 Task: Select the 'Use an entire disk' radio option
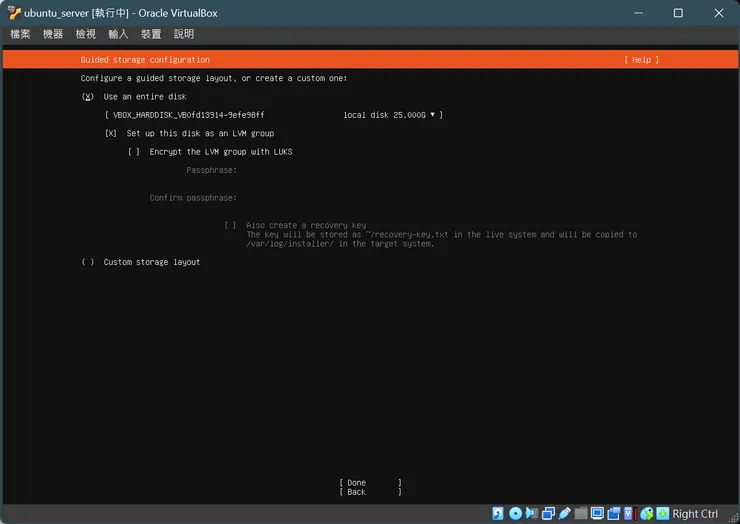pyautogui.click(x=88, y=97)
